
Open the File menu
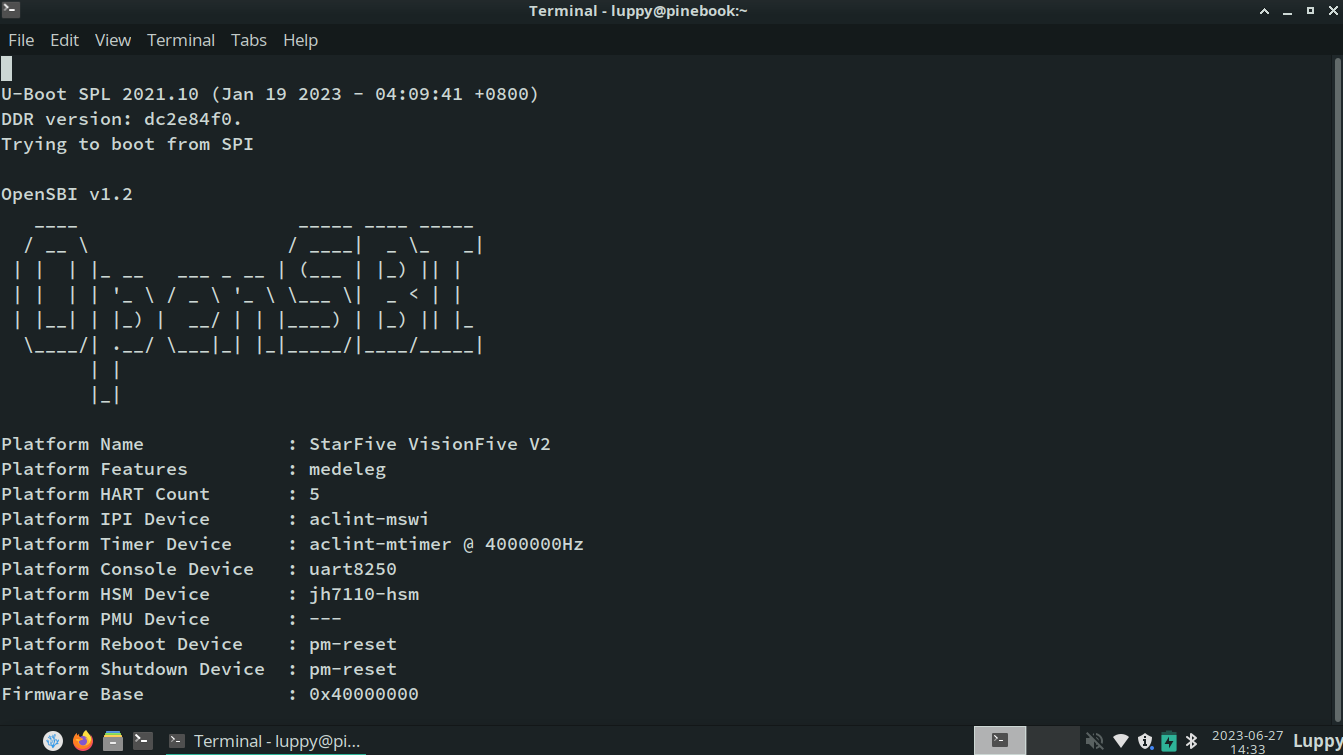[x=21, y=40]
